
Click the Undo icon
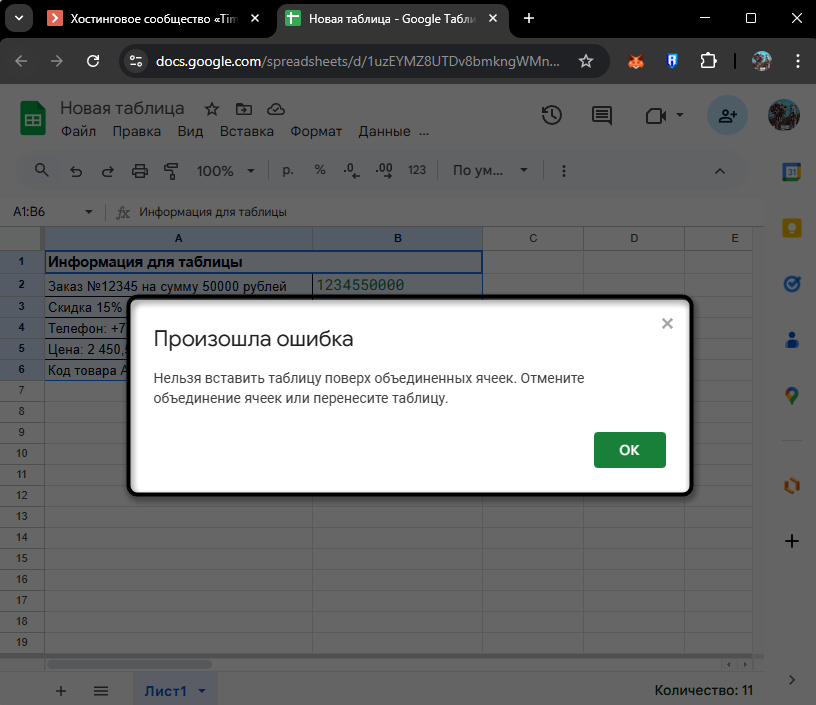pyautogui.click(x=75, y=170)
